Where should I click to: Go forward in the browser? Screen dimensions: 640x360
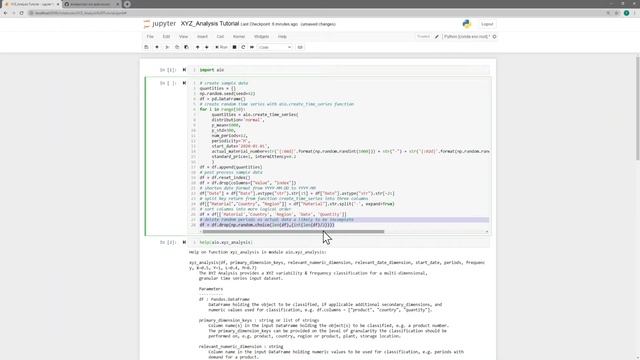13,13
